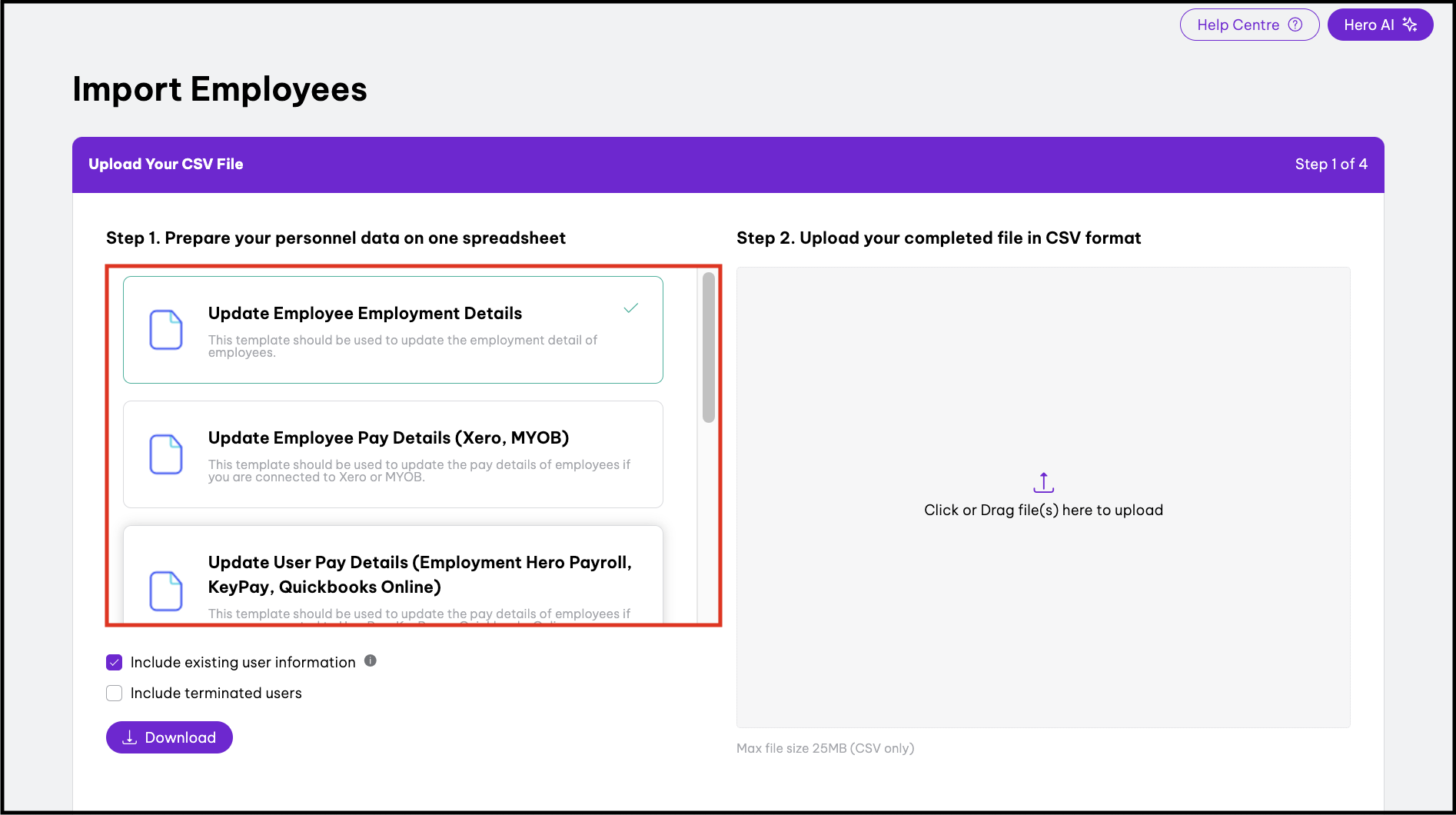Click the Include terminated users label
This screenshot has width=1456, height=815.
click(x=216, y=693)
